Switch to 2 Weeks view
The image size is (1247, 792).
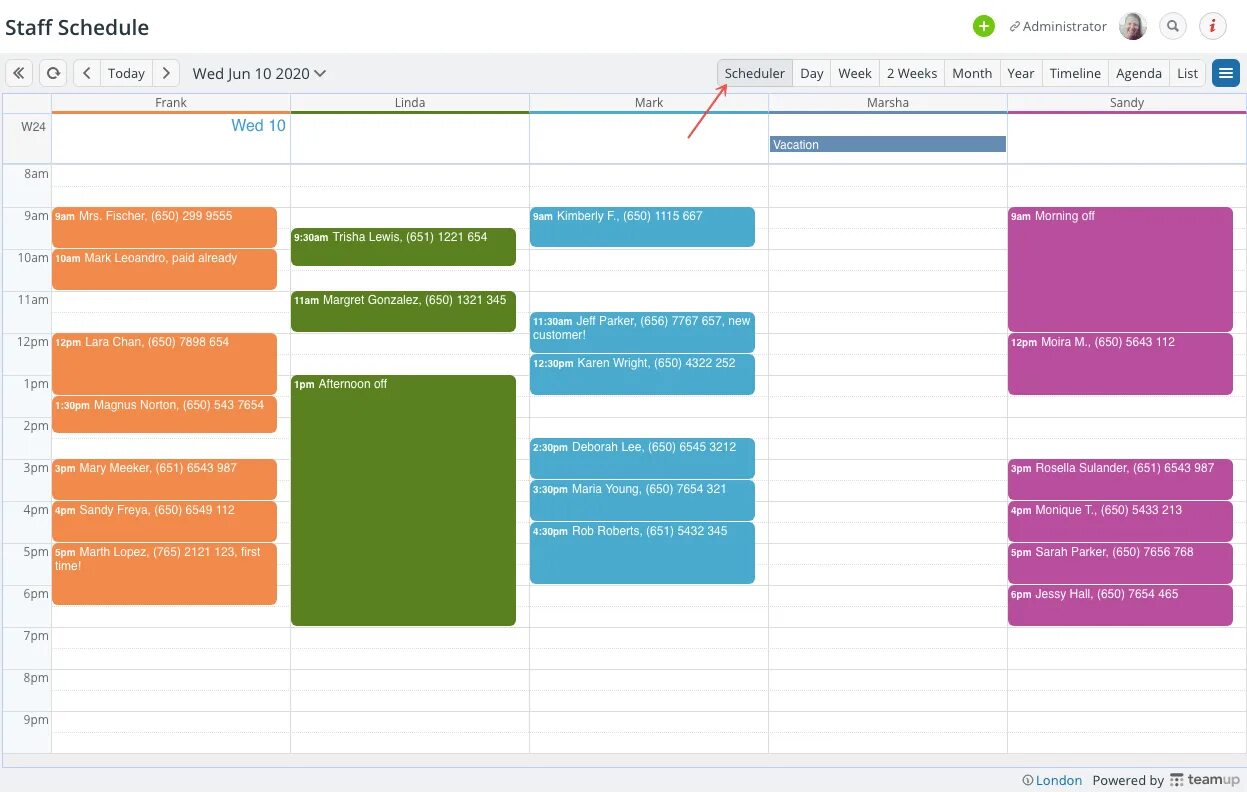coord(912,73)
